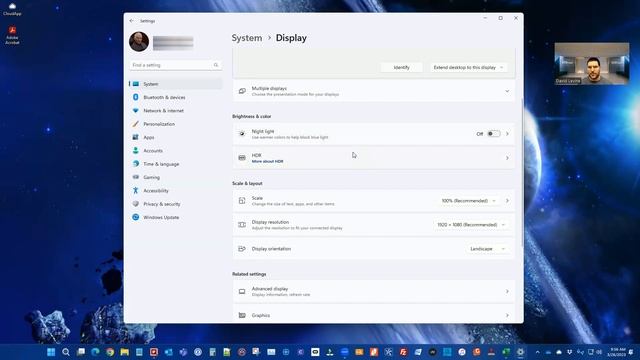Screen dimensions: 640x360
Task: Open Graphics settings row
Action: (x=373, y=315)
